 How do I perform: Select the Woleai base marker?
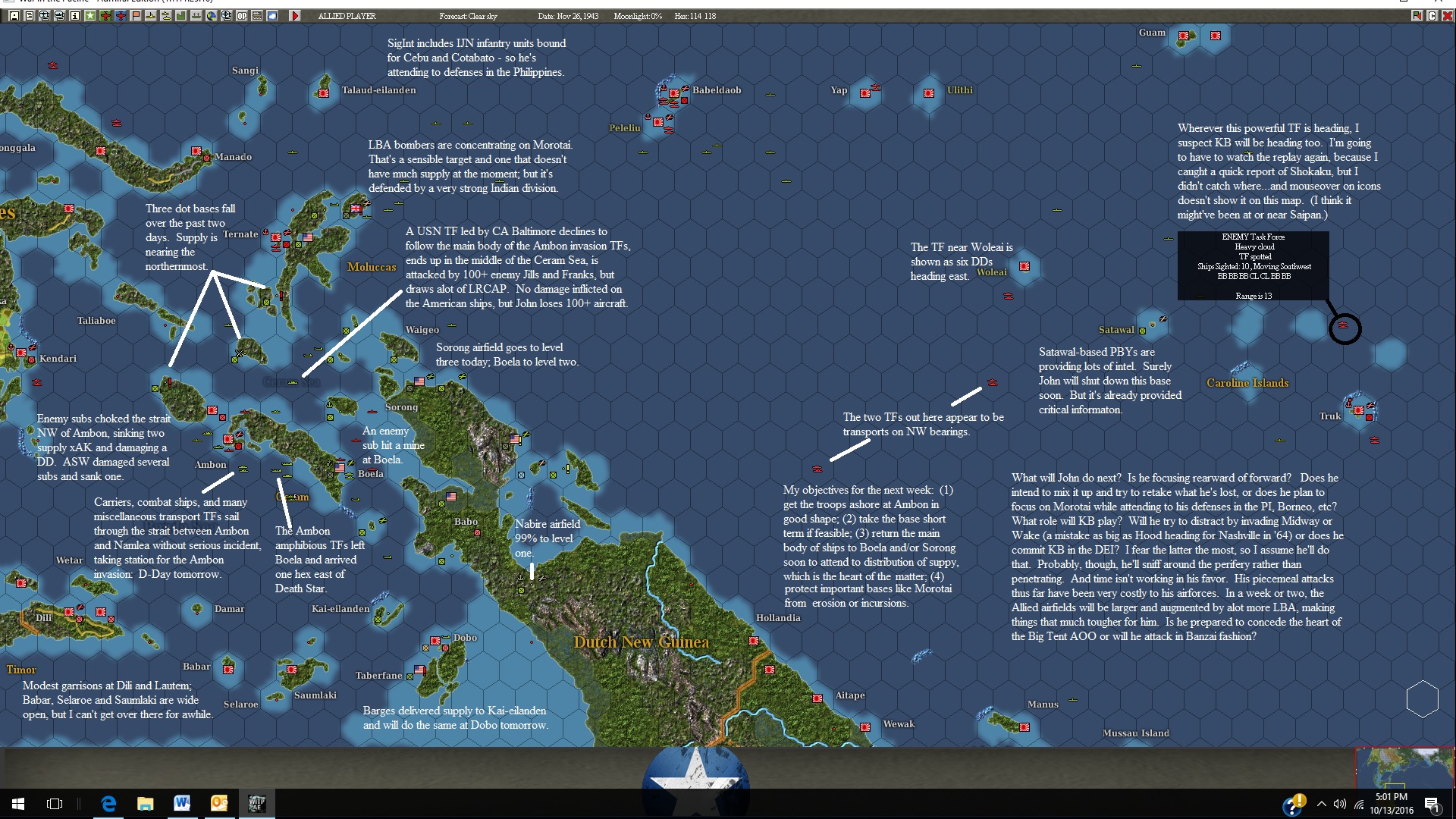pos(1025,266)
